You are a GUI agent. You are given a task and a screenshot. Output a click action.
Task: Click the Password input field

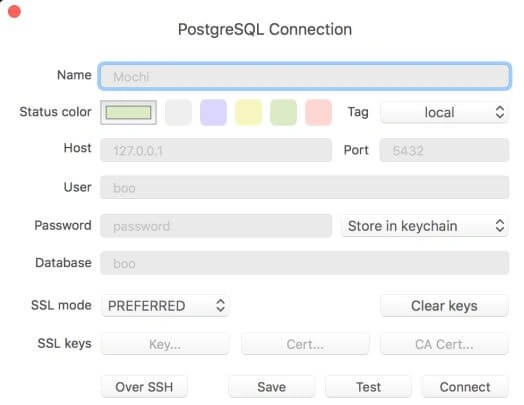(x=216, y=226)
